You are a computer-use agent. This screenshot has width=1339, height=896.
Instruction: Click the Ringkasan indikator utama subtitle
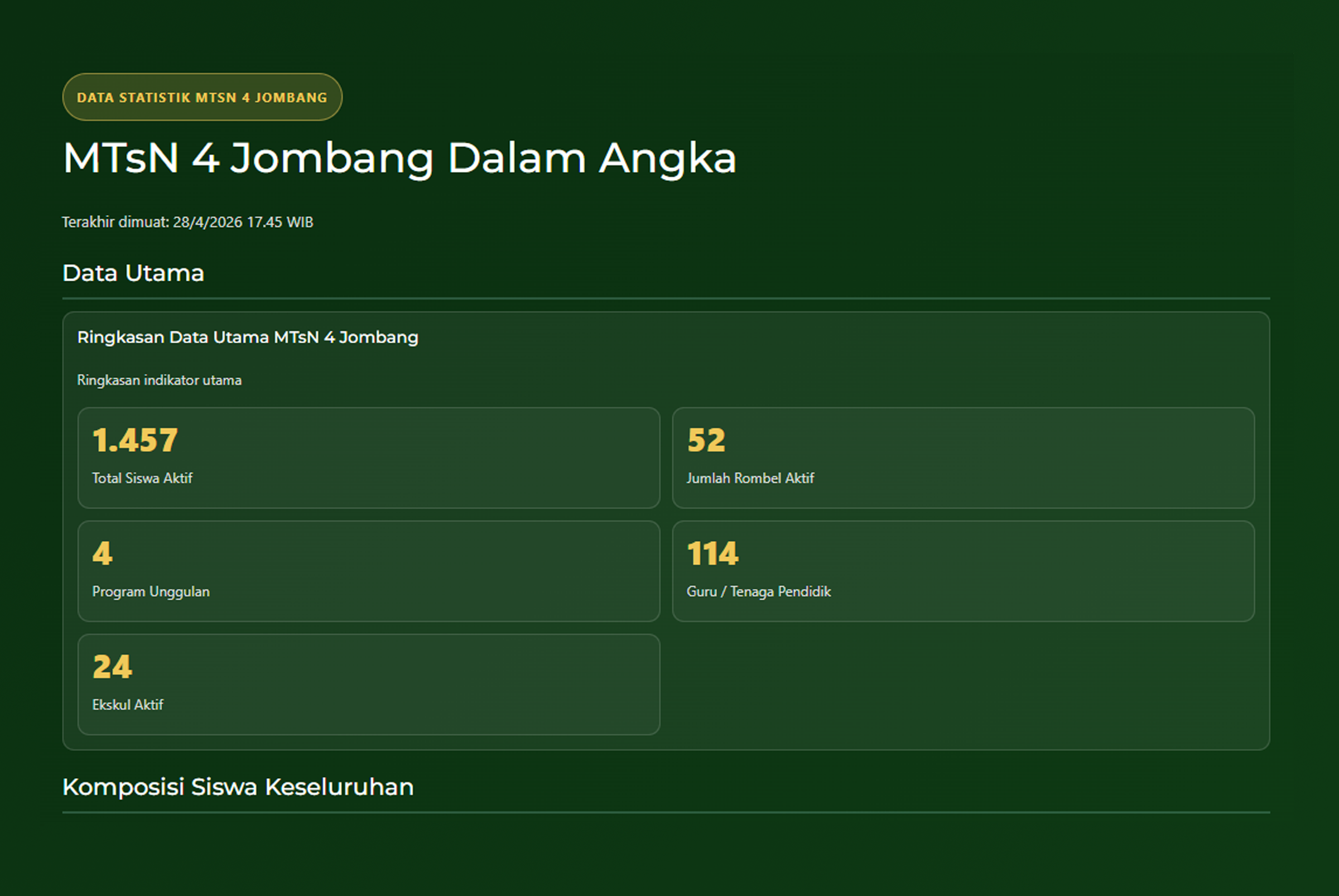[x=159, y=380]
